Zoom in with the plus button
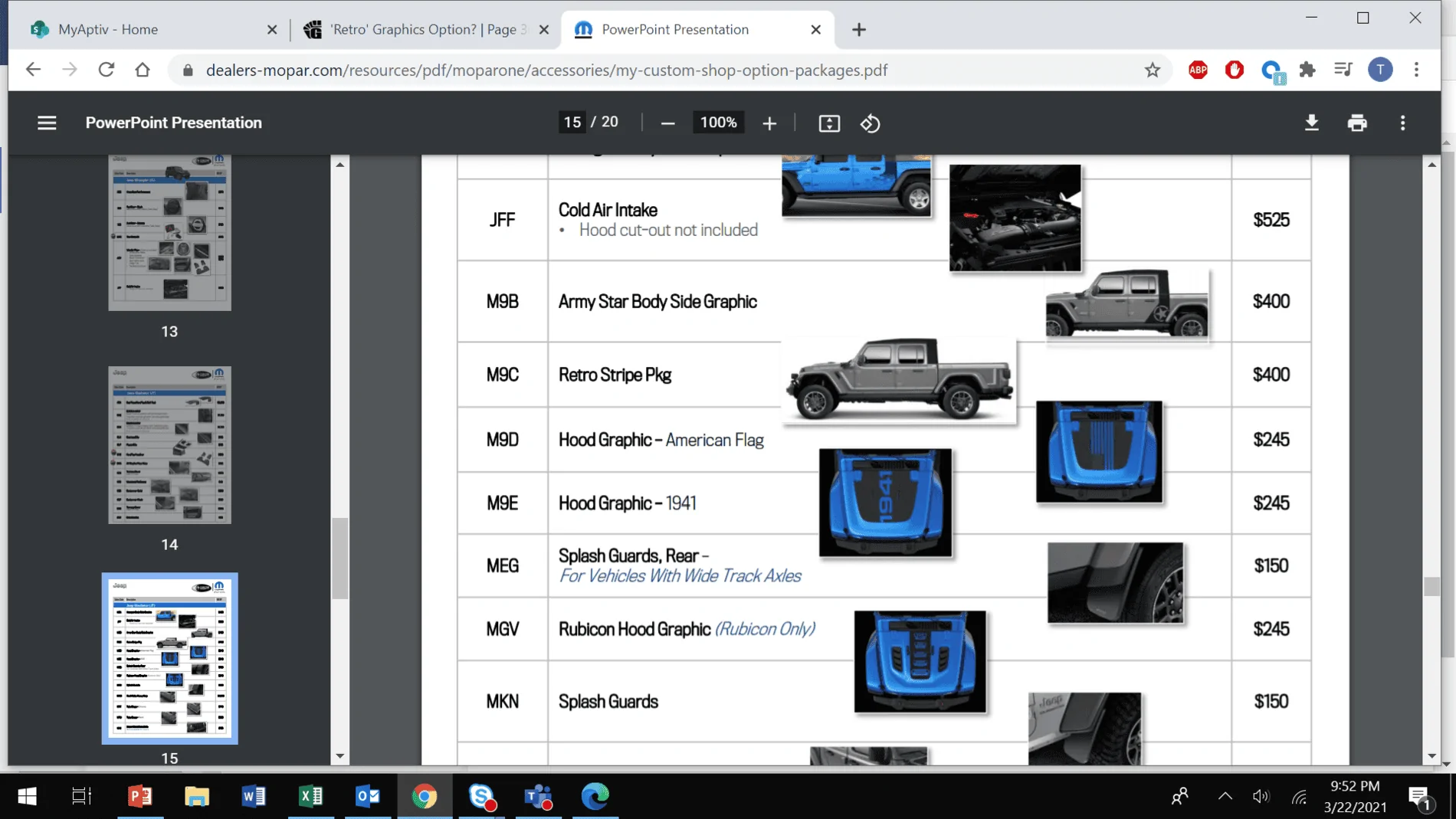 tap(769, 123)
